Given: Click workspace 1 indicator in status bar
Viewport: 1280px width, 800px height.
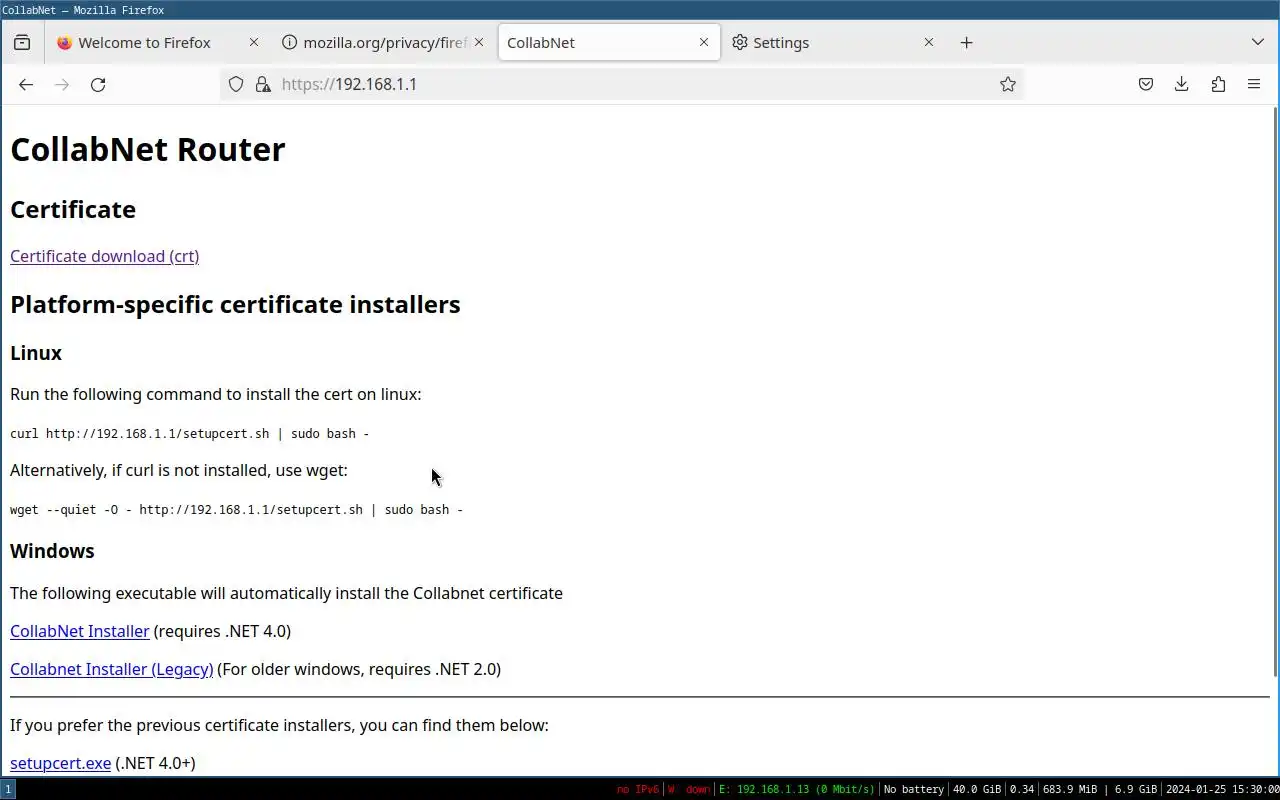Looking at the screenshot, I should point(8,789).
